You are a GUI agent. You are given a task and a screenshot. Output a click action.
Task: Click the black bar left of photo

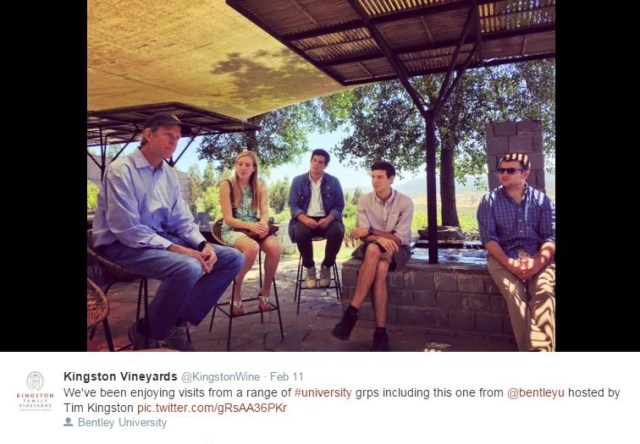[x=43, y=175]
